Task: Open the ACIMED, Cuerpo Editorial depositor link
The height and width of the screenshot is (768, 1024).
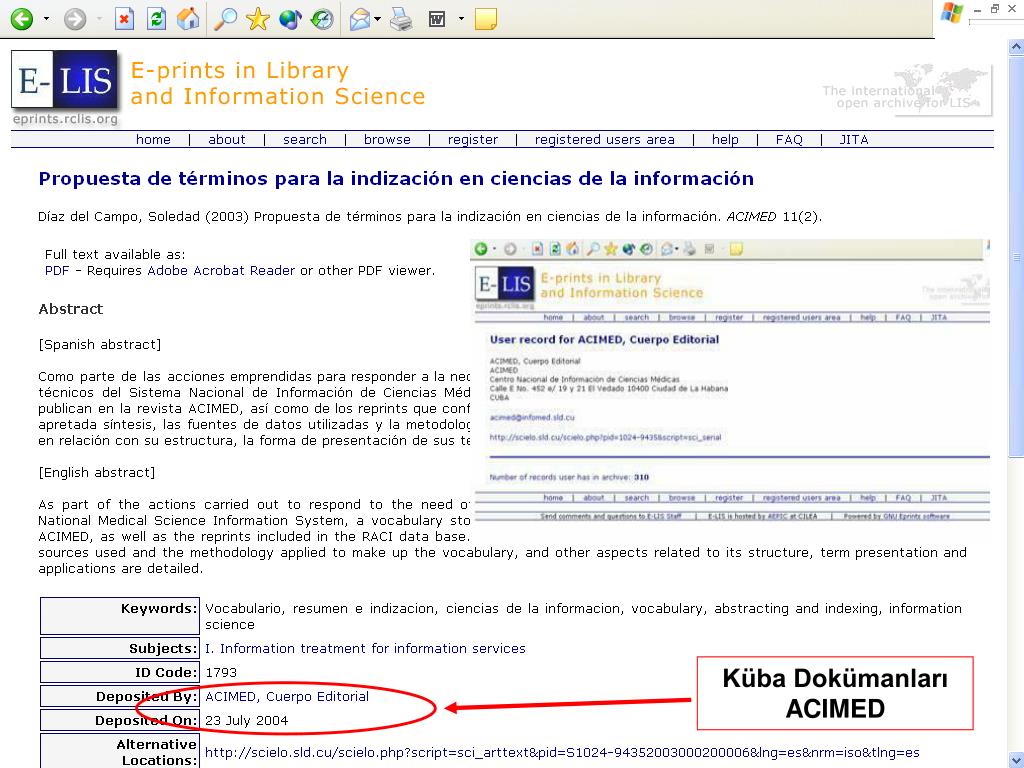Action: point(287,696)
